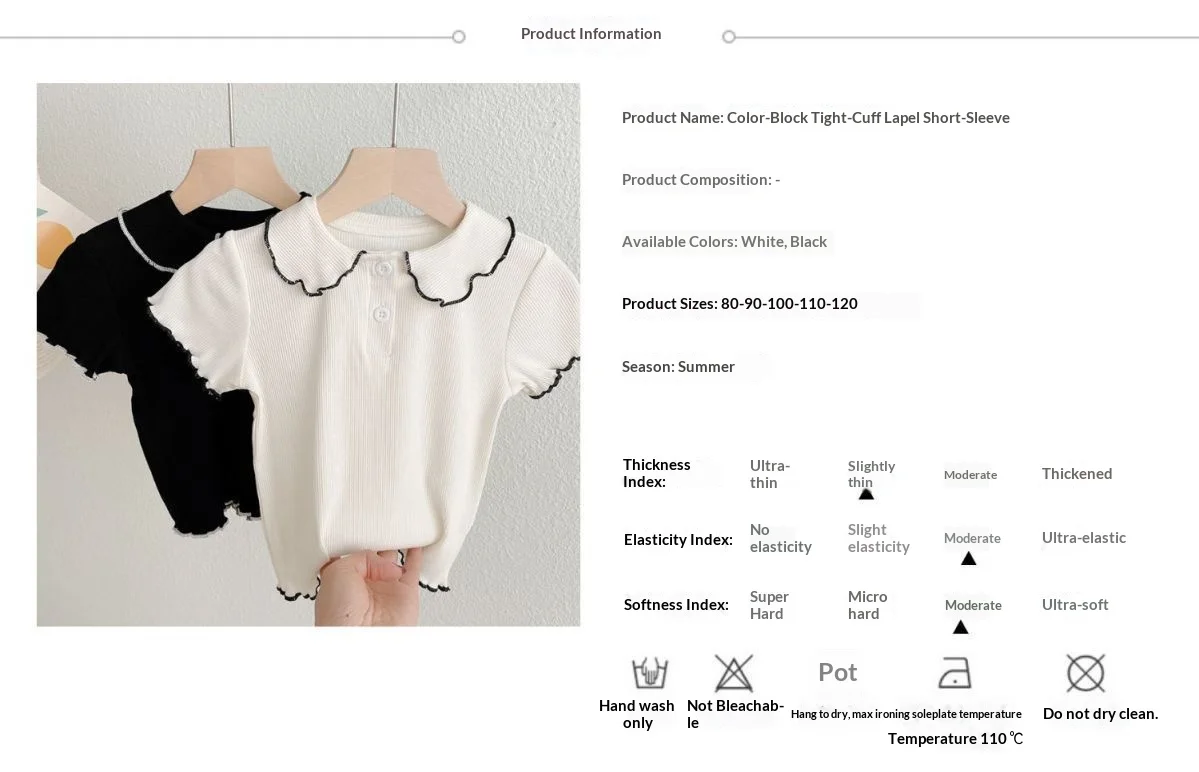Viewport: 1199px width, 772px height.
Task: Click Moderate in the Thickness row
Action: point(970,475)
